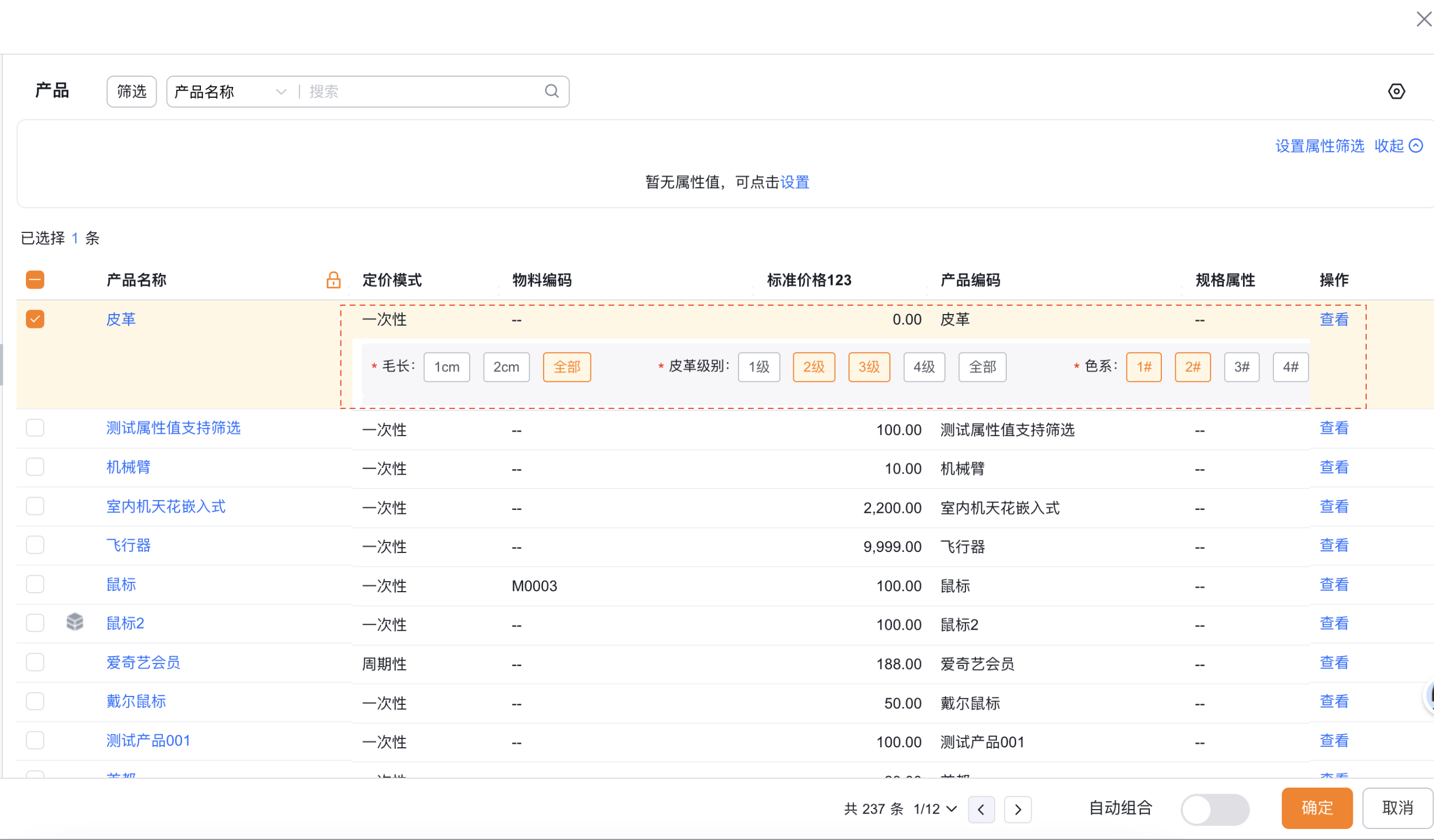Screen dimensions: 1434x840
Task: Choose 皮革级别 4级
Action: (924, 366)
